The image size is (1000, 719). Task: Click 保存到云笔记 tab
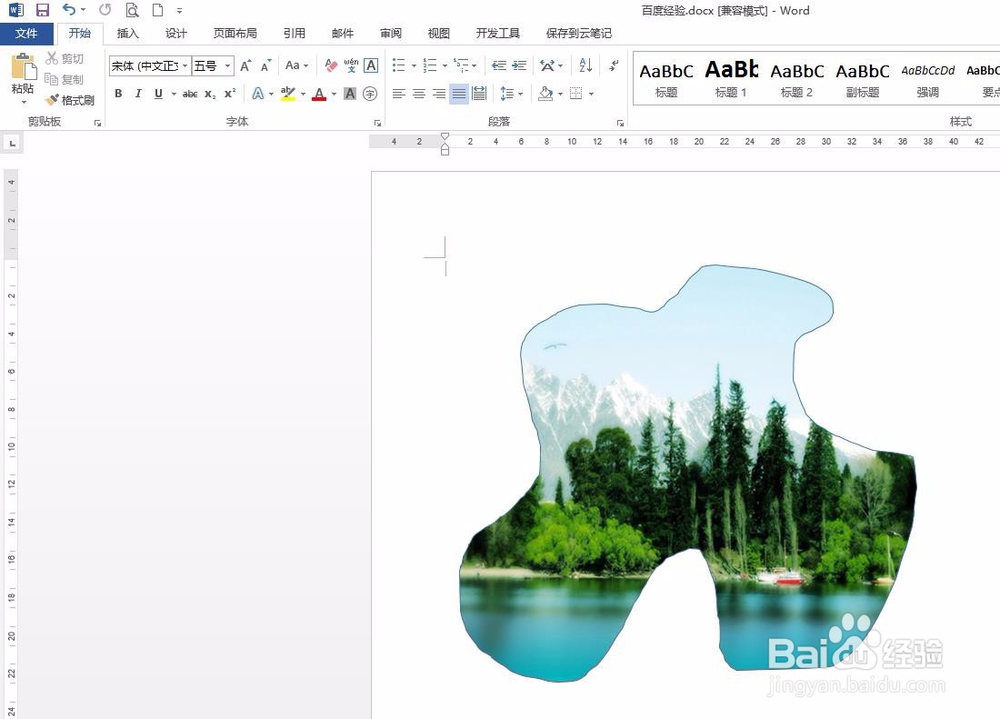pos(578,33)
